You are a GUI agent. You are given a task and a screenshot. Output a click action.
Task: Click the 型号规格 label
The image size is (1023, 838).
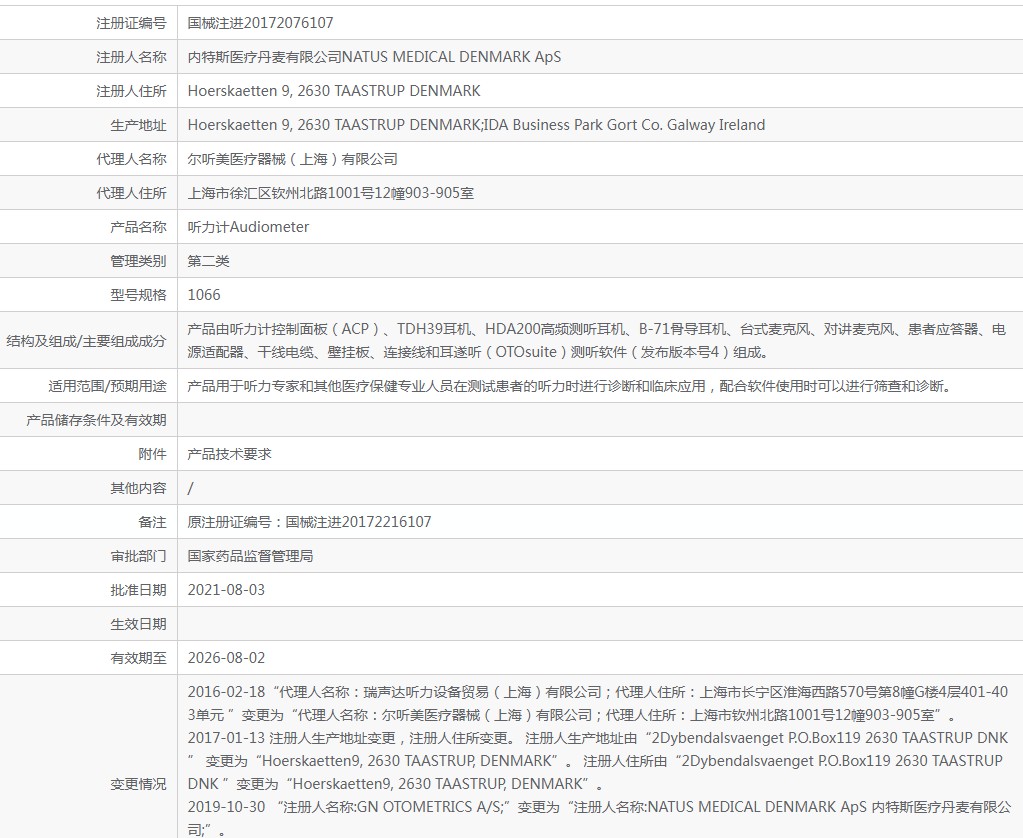pos(138,294)
